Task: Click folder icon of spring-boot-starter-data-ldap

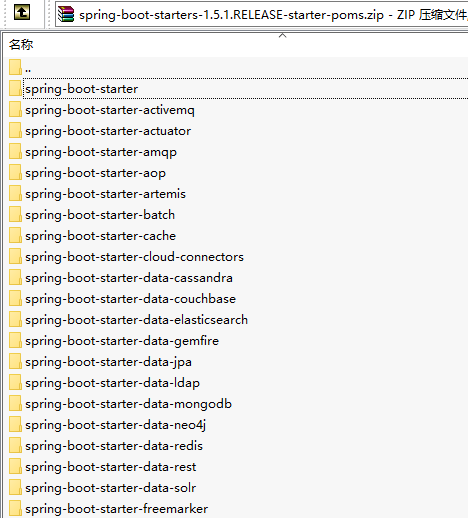Action: tap(15, 382)
